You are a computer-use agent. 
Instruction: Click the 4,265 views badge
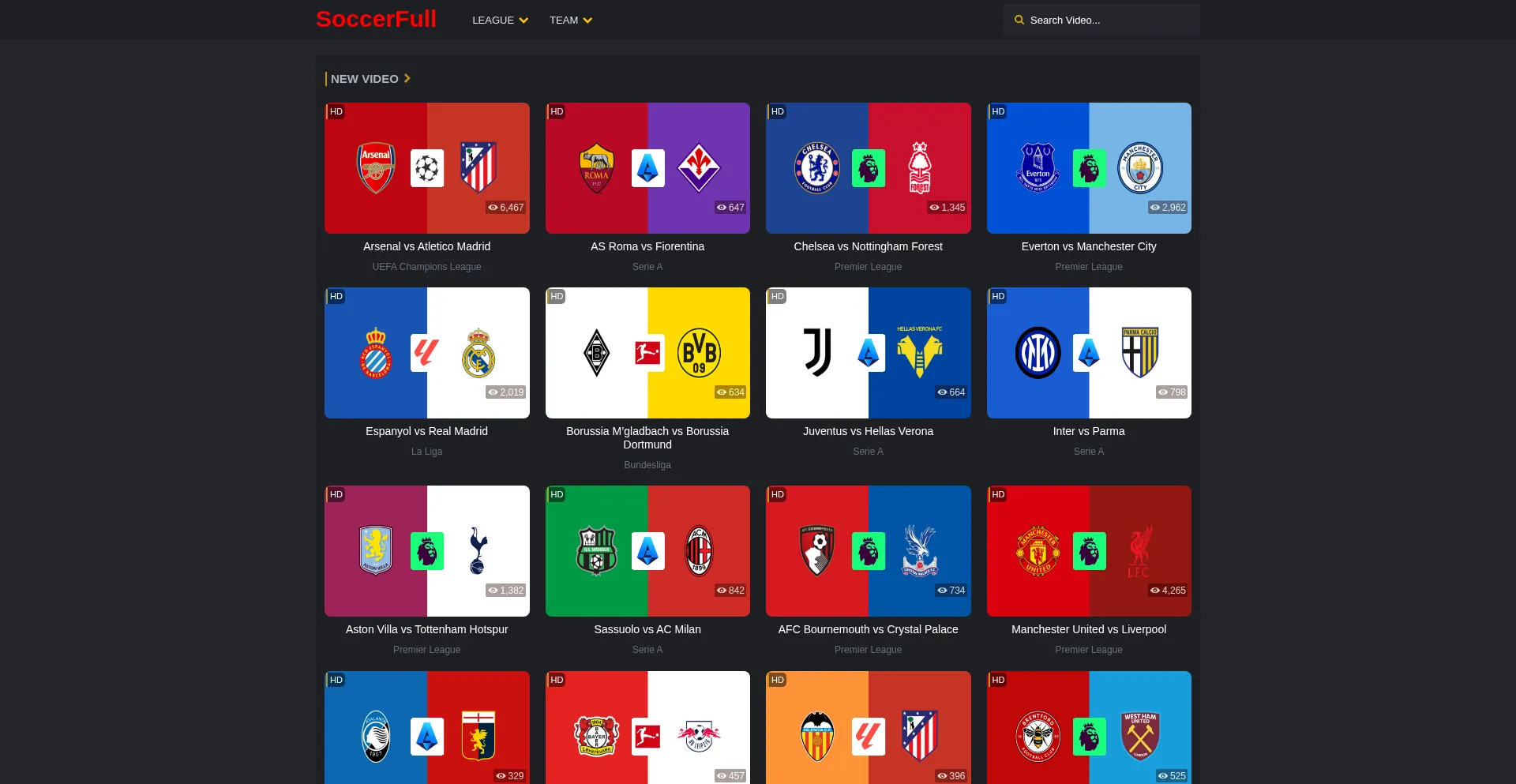(1168, 591)
